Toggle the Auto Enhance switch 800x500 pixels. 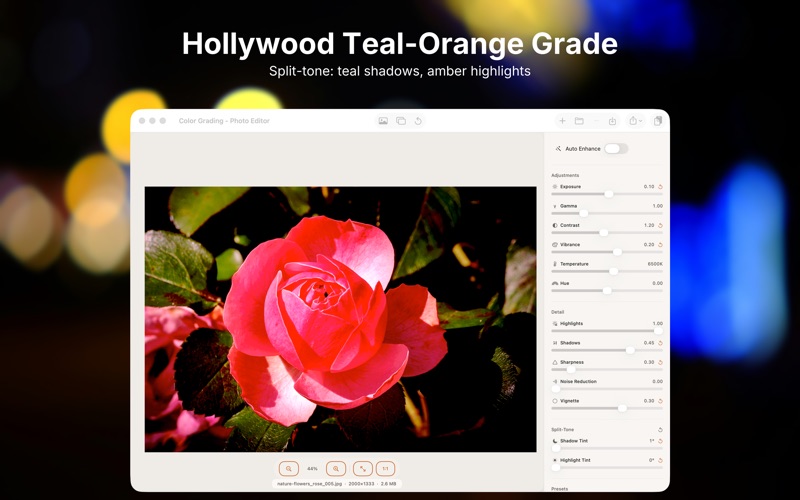click(x=616, y=148)
